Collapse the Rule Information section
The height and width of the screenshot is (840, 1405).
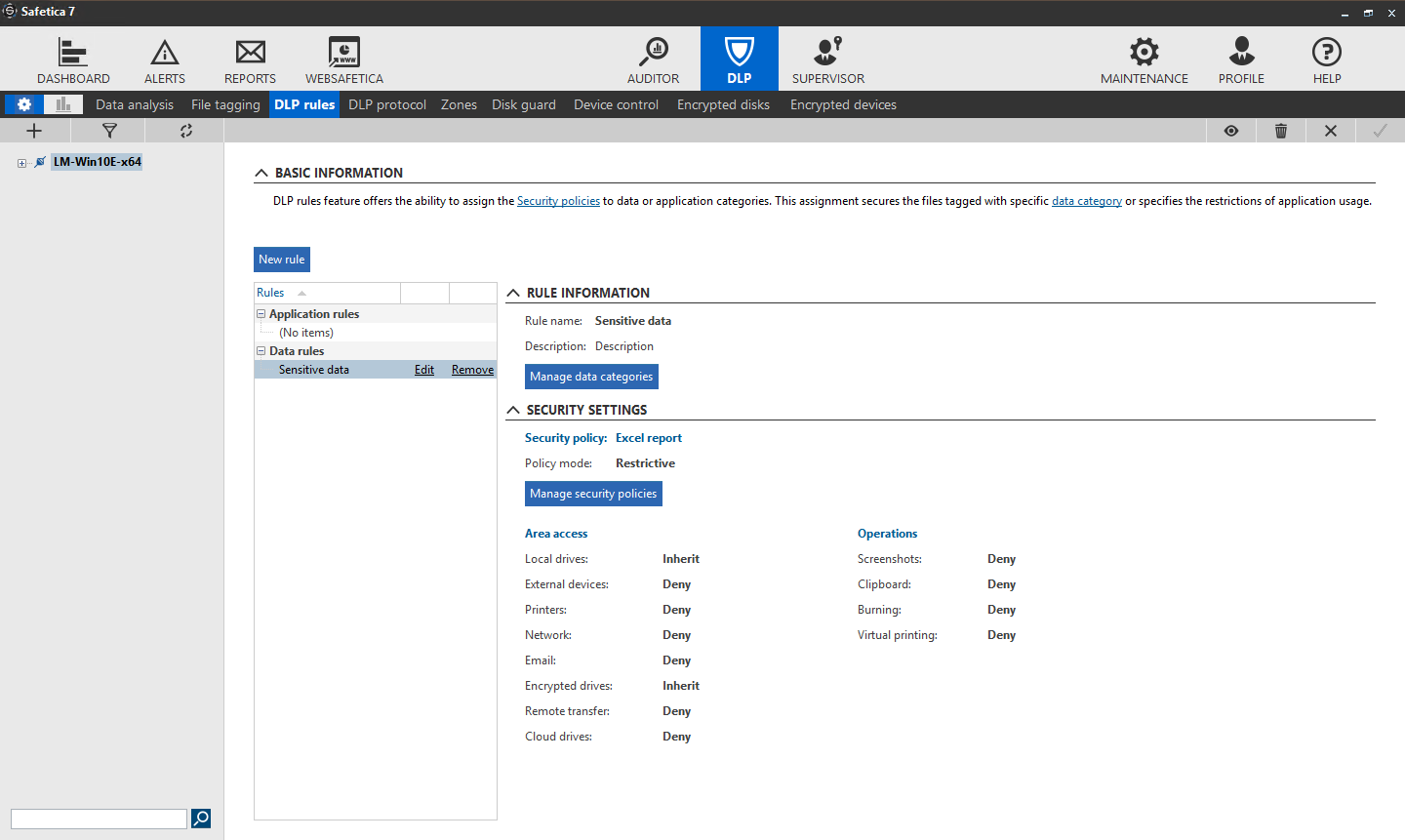click(513, 293)
